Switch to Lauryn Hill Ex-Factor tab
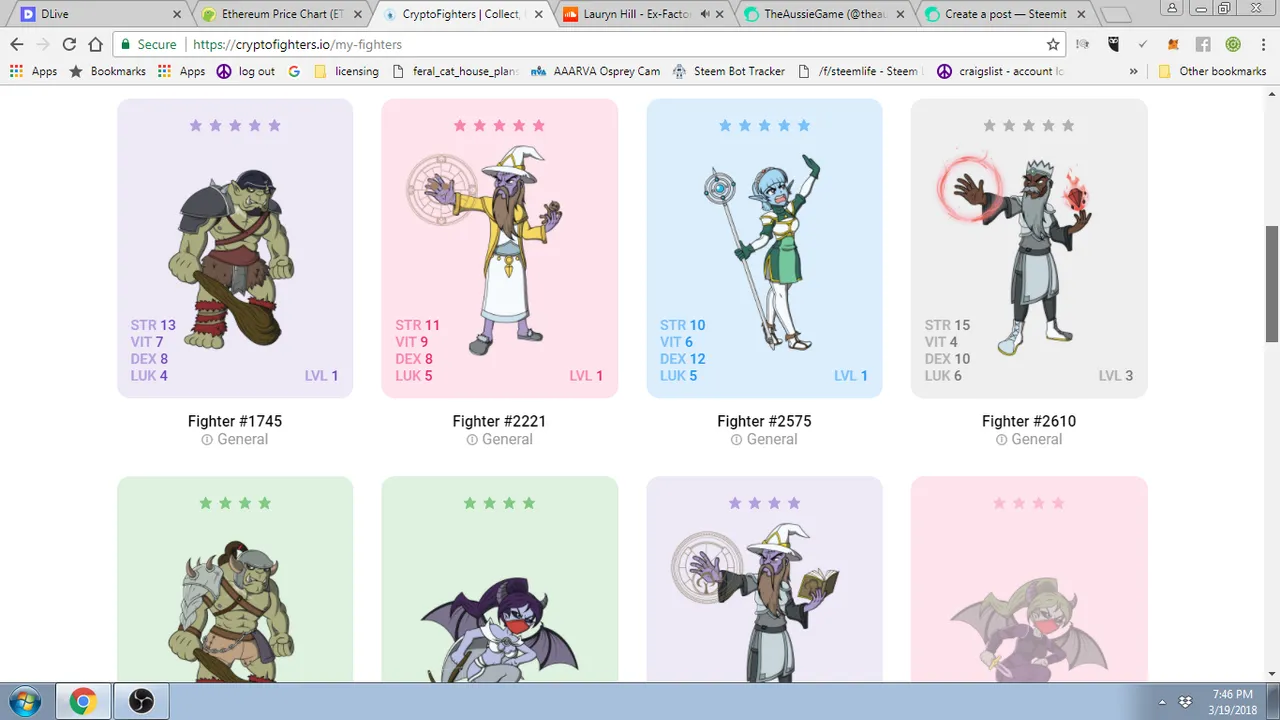This screenshot has height=720, width=1280. (x=640, y=14)
